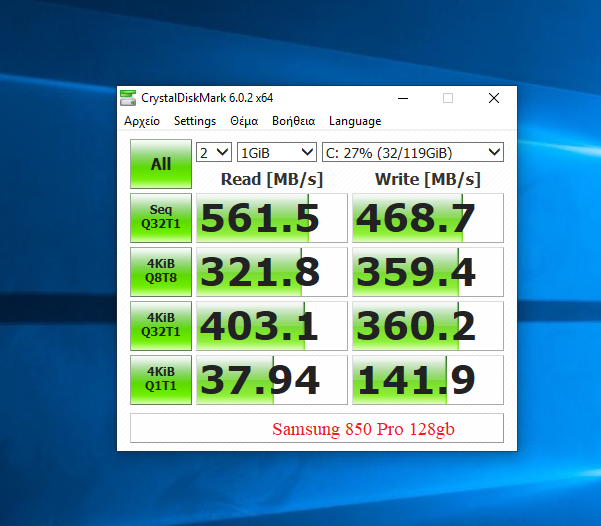Close the CrystalDiskMark window
The image size is (601, 526).
click(x=494, y=98)
